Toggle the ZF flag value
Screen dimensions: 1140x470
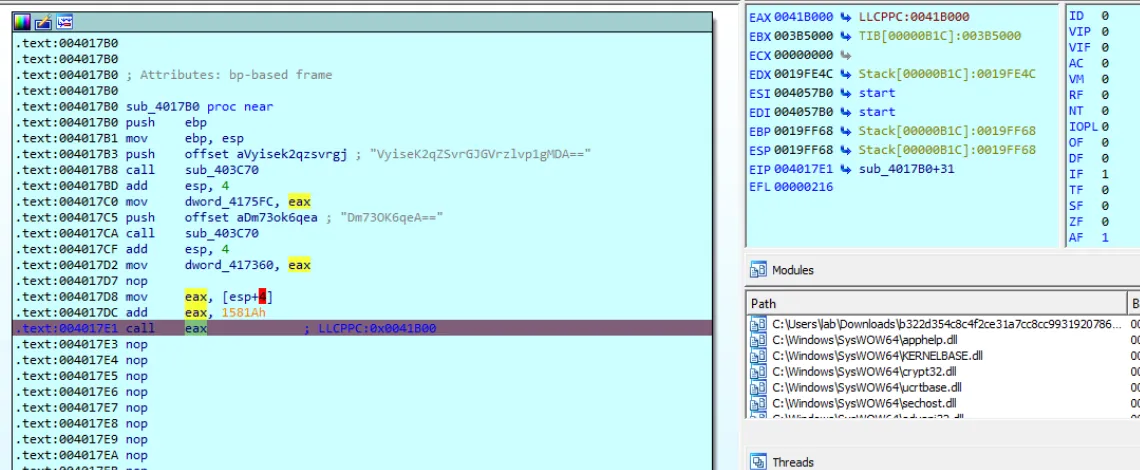tap(1104, 222)
